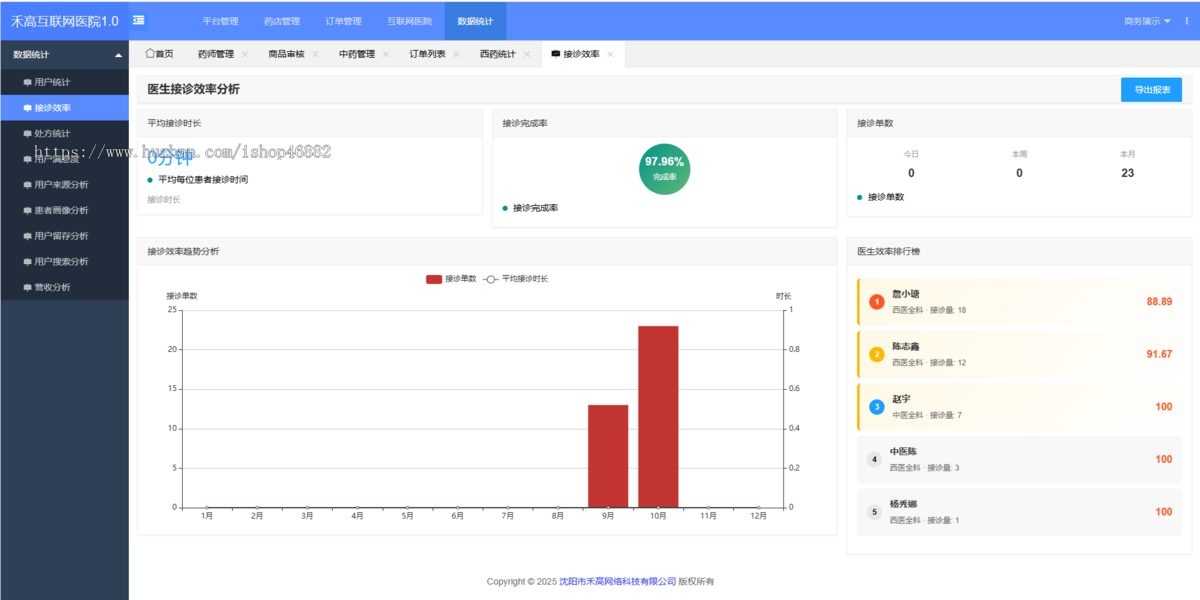Open 药店管理 in the top navigation

click(x=282, y=21)
